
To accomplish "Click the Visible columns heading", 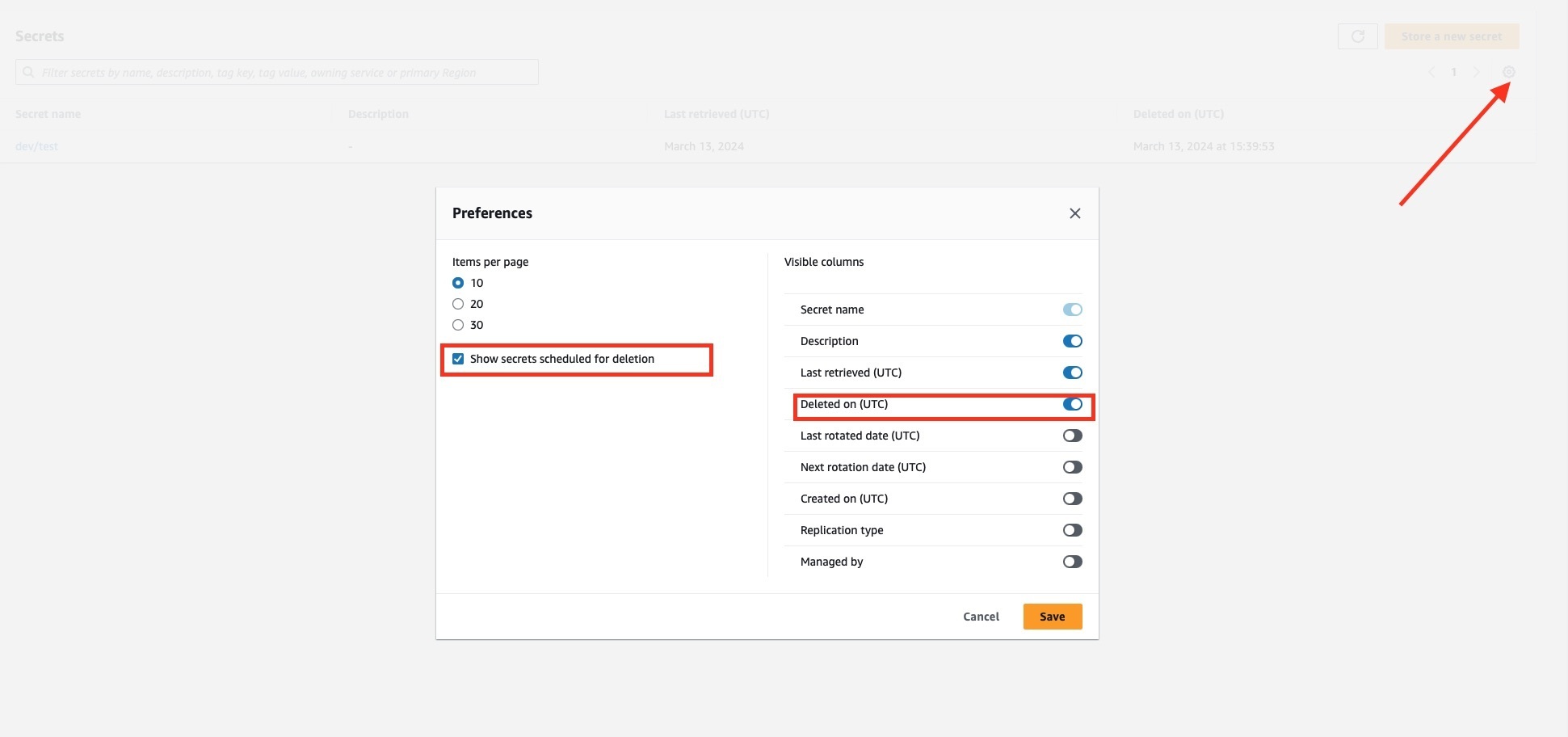I will click(824, 262).
